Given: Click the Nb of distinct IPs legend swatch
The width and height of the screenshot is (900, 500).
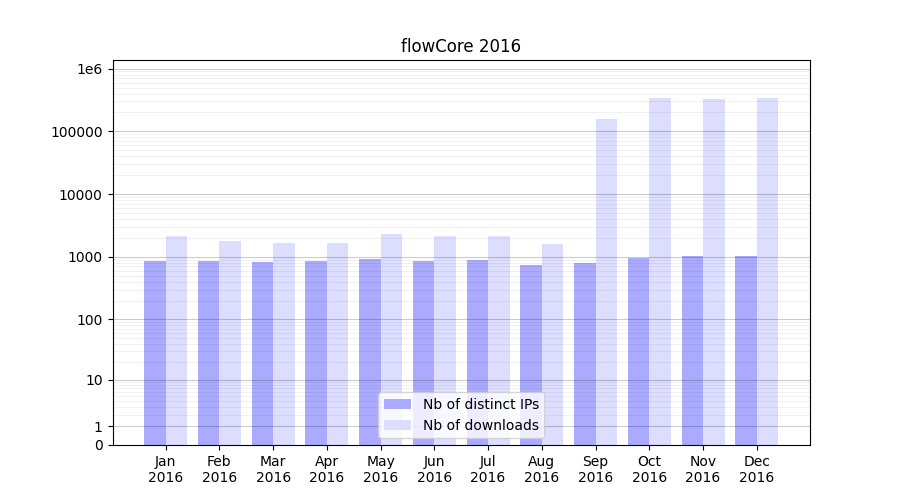Looking at the screenshot, I should [x=397, y=404].
